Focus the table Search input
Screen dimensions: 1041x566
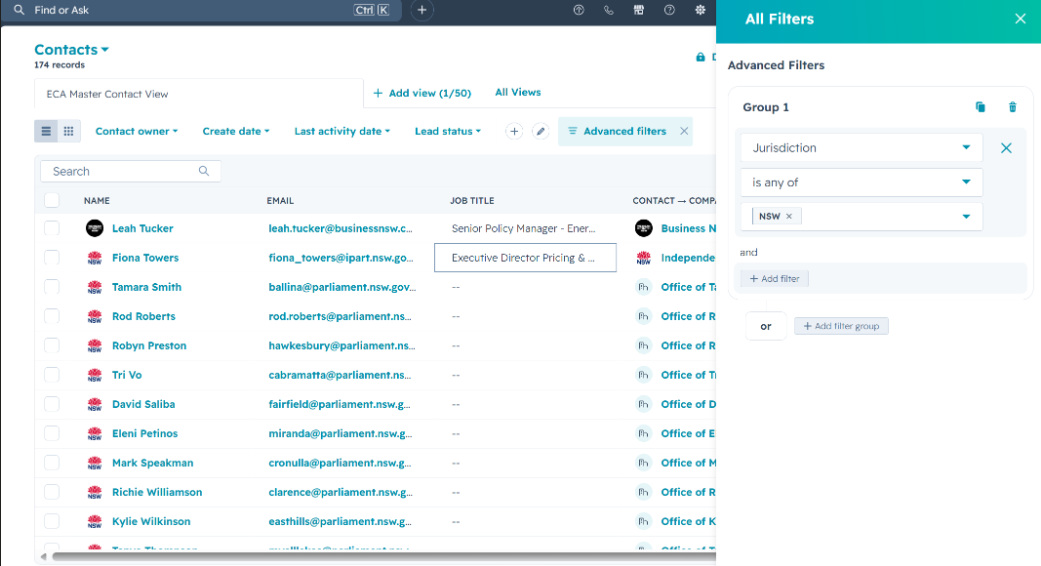pos(131,171)
